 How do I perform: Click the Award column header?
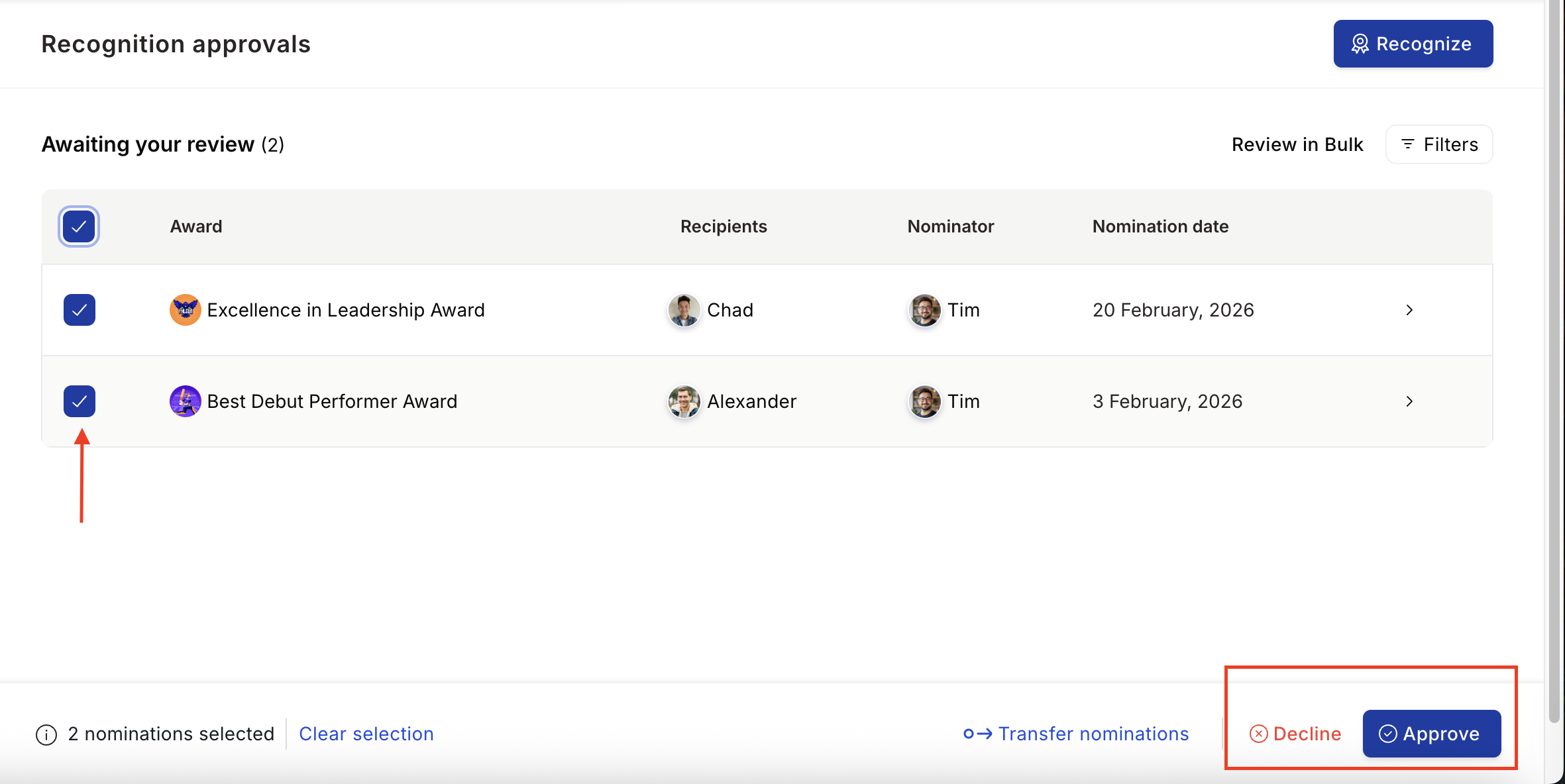(196, 226)
